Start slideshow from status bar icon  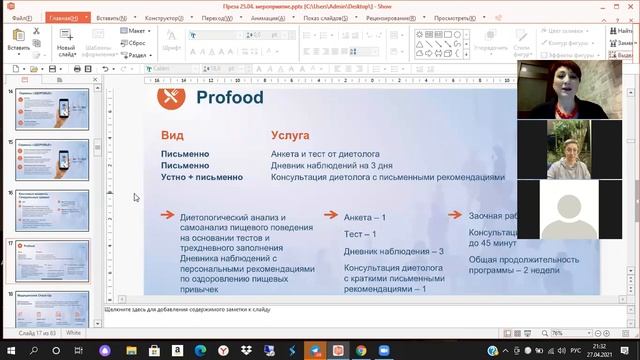pos(527,333)
